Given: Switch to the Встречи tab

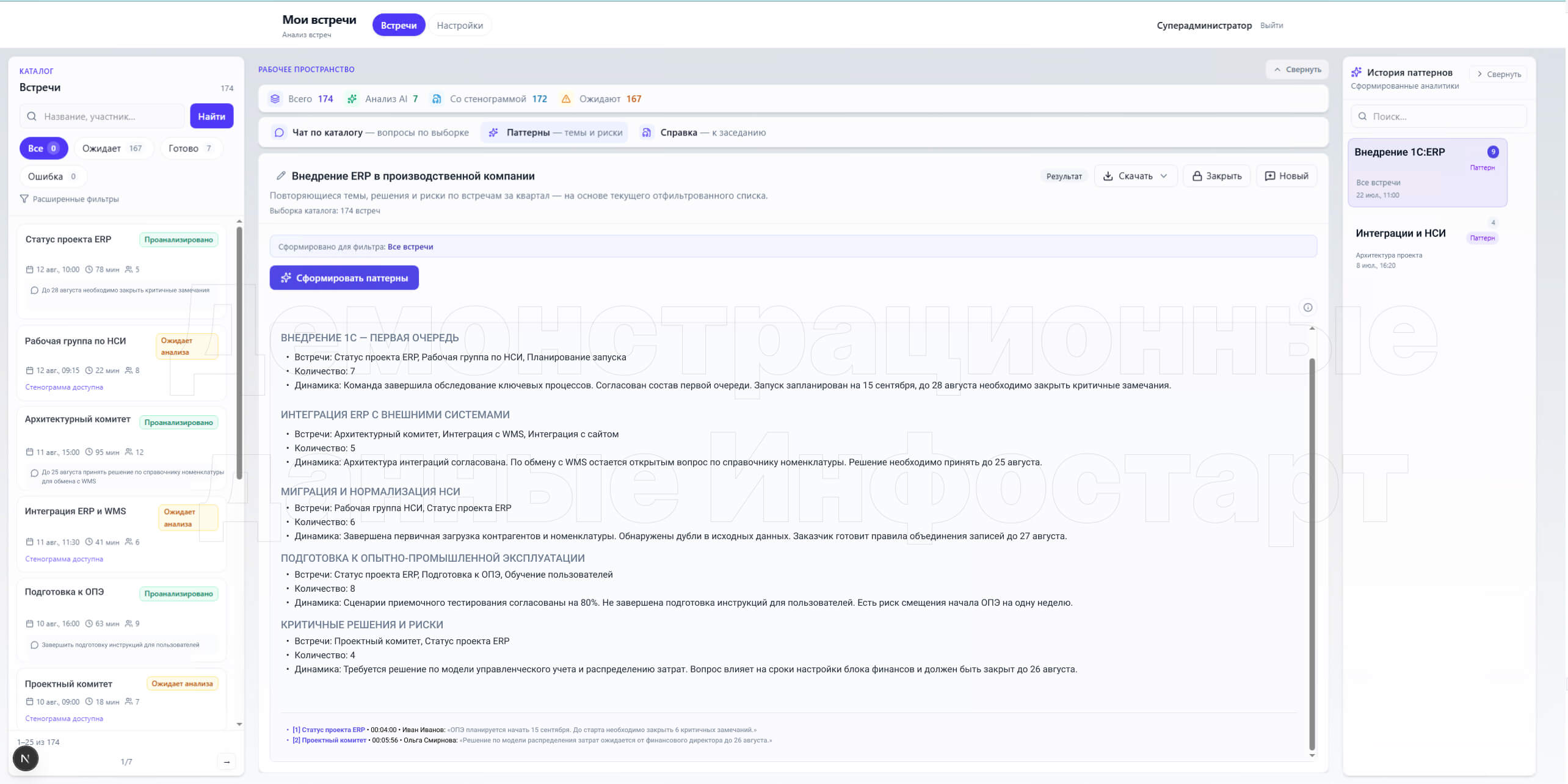Looking at the screenshot, I should point(399,25).
